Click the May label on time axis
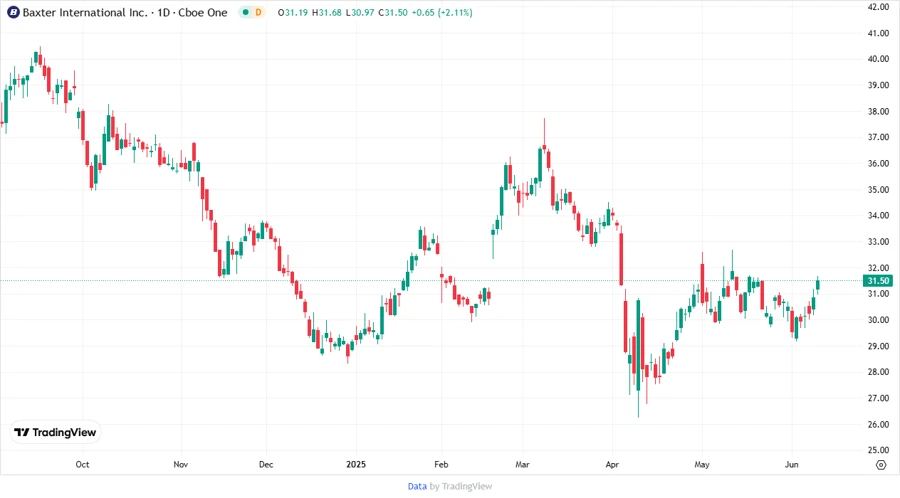This screenshot has height=498, width=900. pos(701,464)
